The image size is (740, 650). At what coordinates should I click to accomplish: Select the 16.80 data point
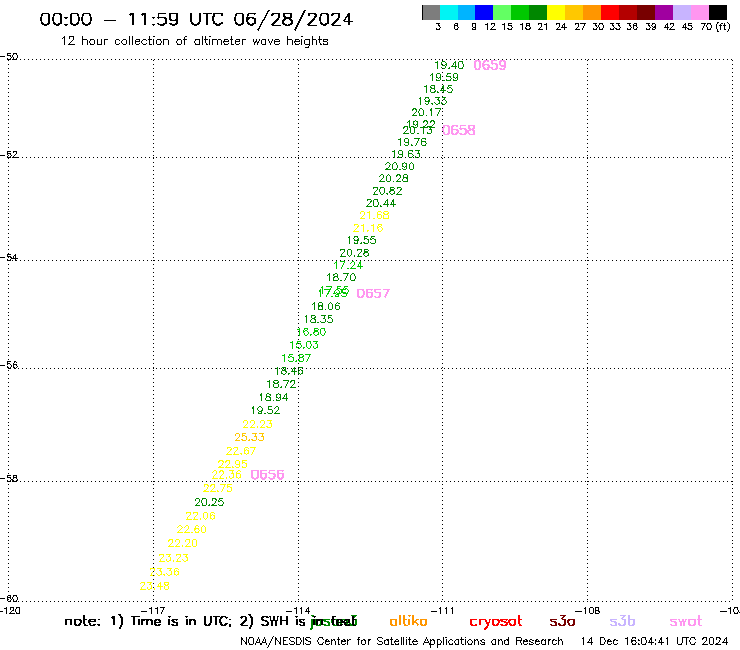(311, 332)
